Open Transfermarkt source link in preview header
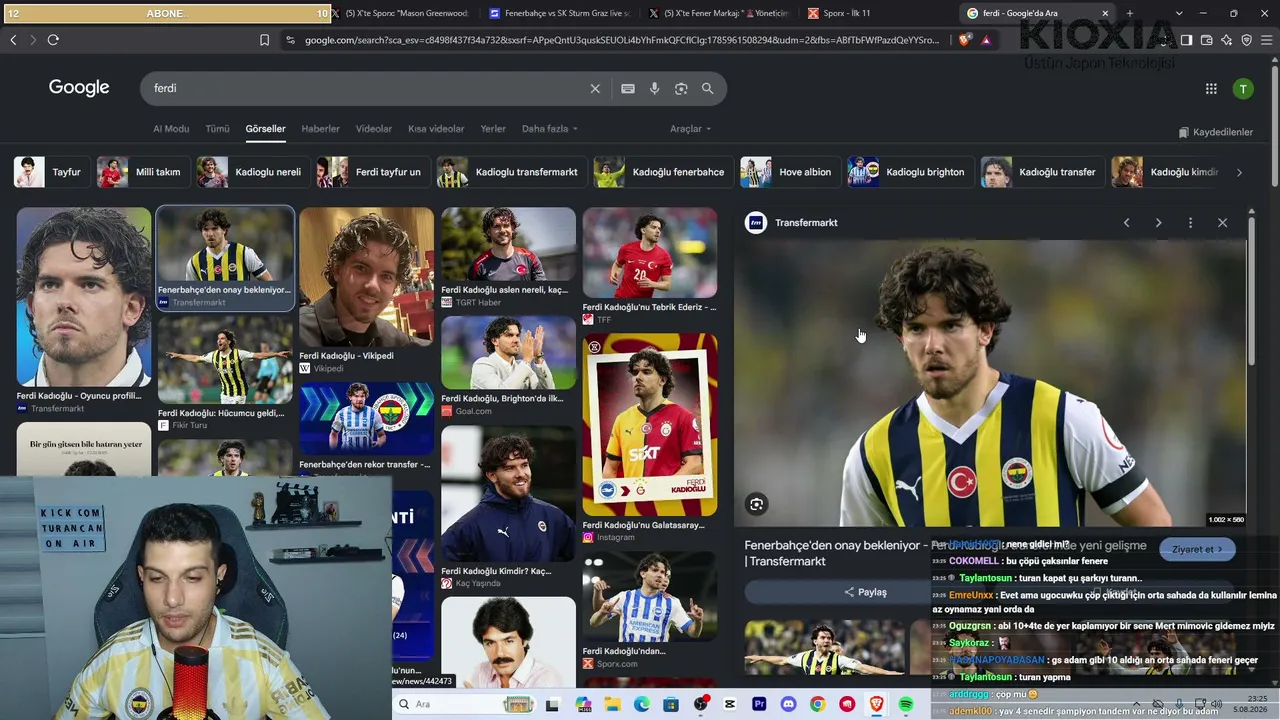Viewport: 1280px width, 720px height. pyautogui.click(x=792, y=223)
